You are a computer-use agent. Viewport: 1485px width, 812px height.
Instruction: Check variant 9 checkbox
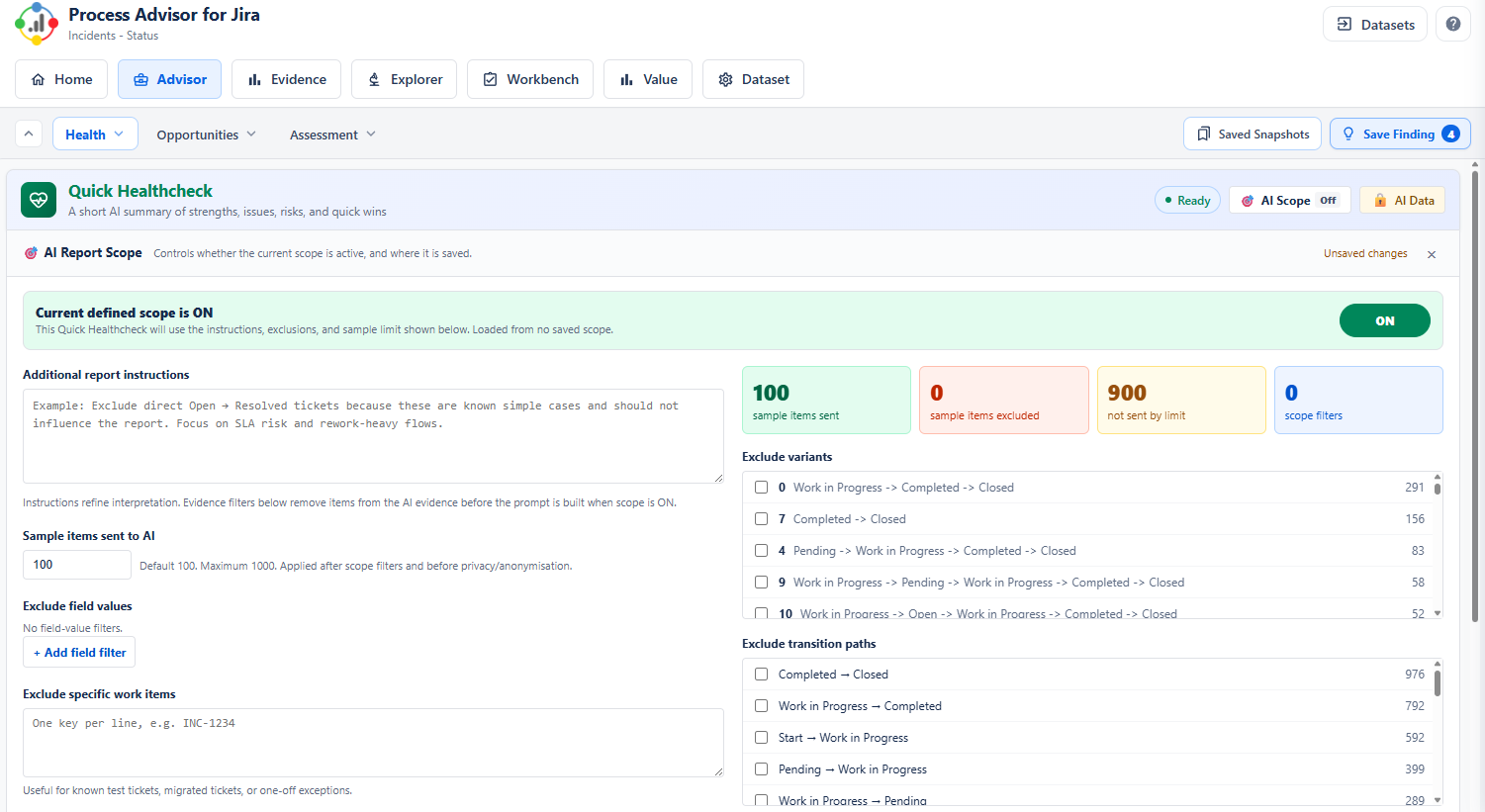pyautogui.click(x=761, y=583)
